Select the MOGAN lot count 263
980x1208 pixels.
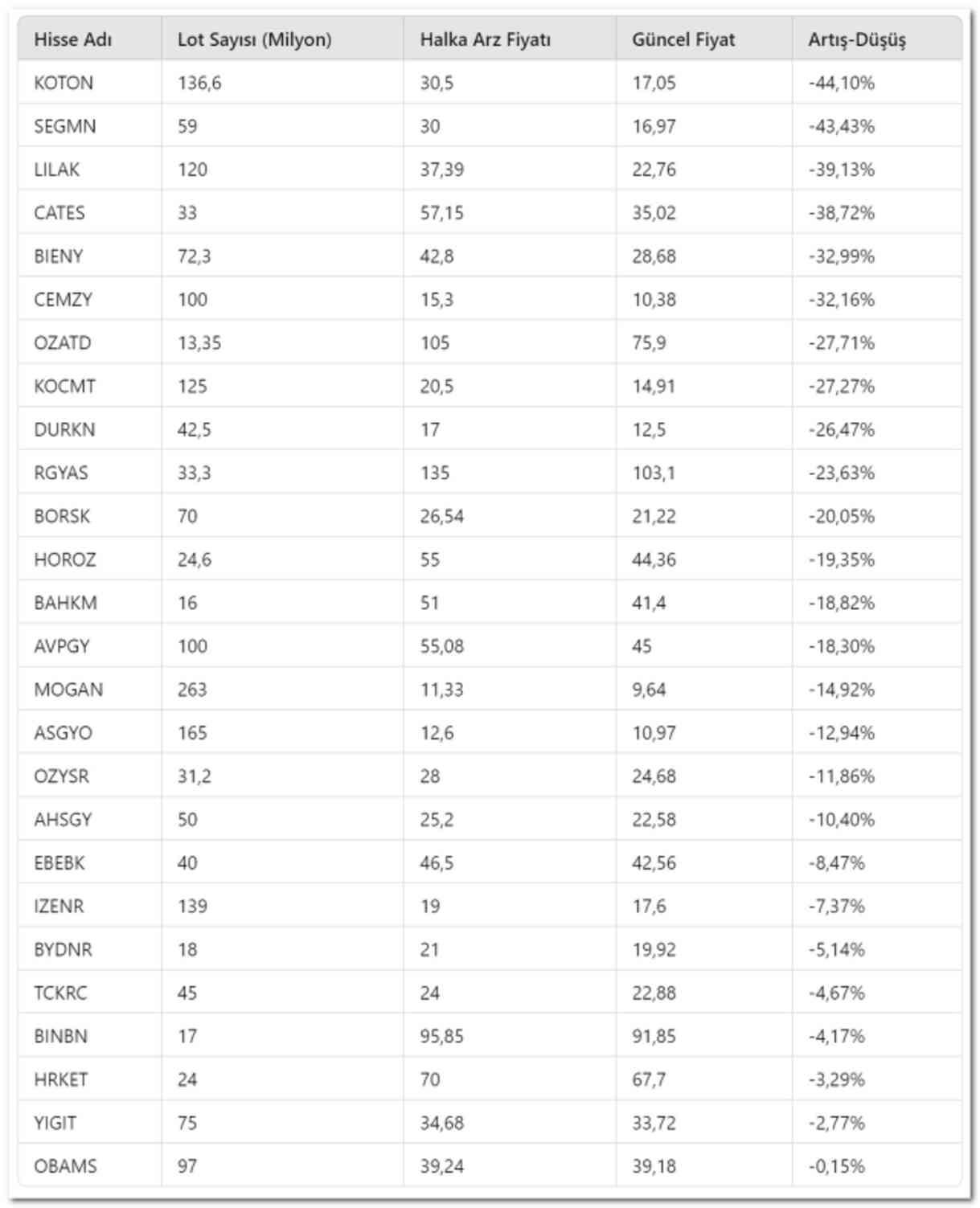click(192, 690)
